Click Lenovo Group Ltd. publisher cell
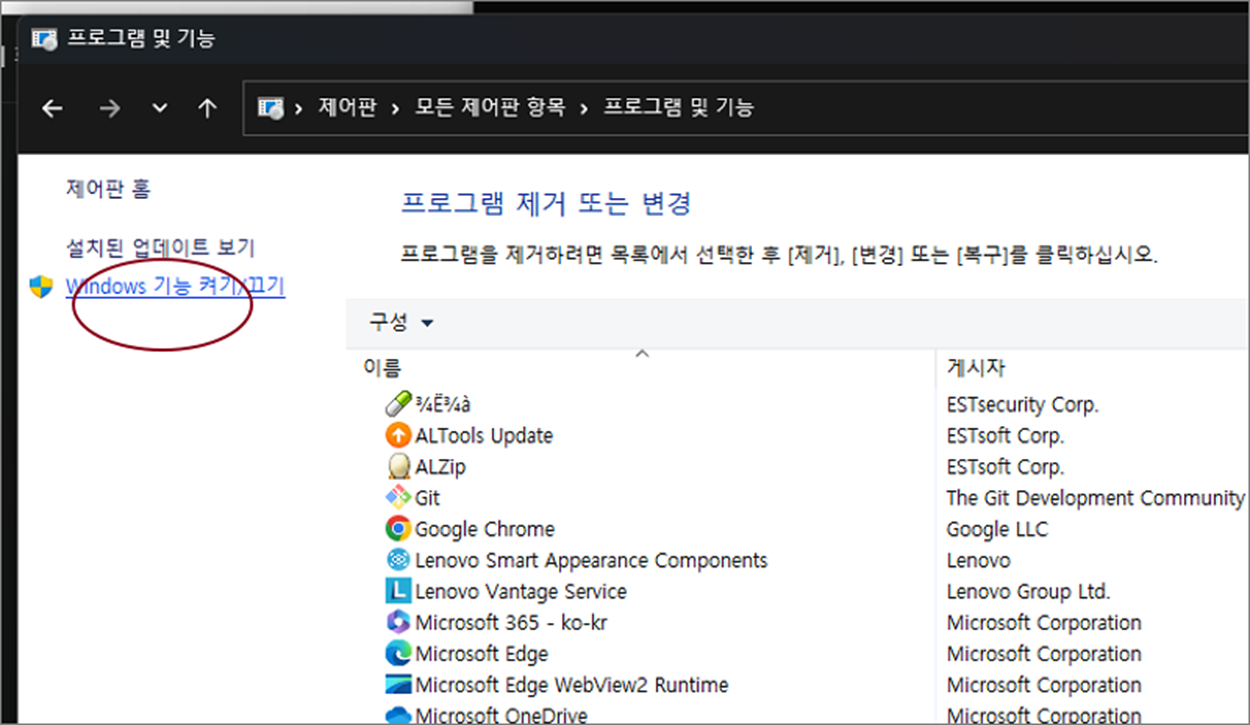Viewport: 1250px width, 725px height. 1028,591
